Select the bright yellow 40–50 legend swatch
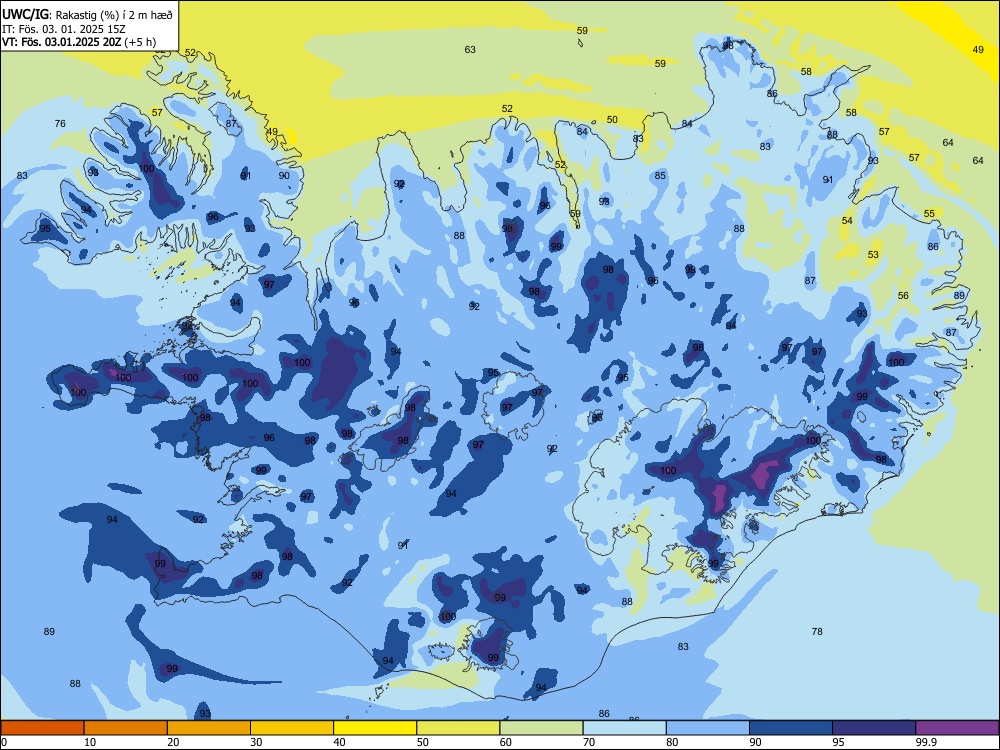1000x750 pixels. pos(375,728)
